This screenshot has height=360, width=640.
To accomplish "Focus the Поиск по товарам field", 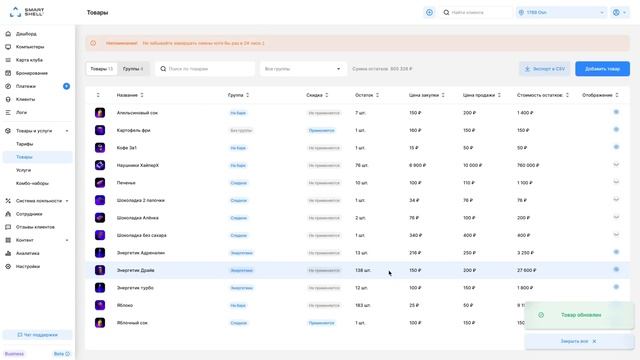I will tap(205, 69).
